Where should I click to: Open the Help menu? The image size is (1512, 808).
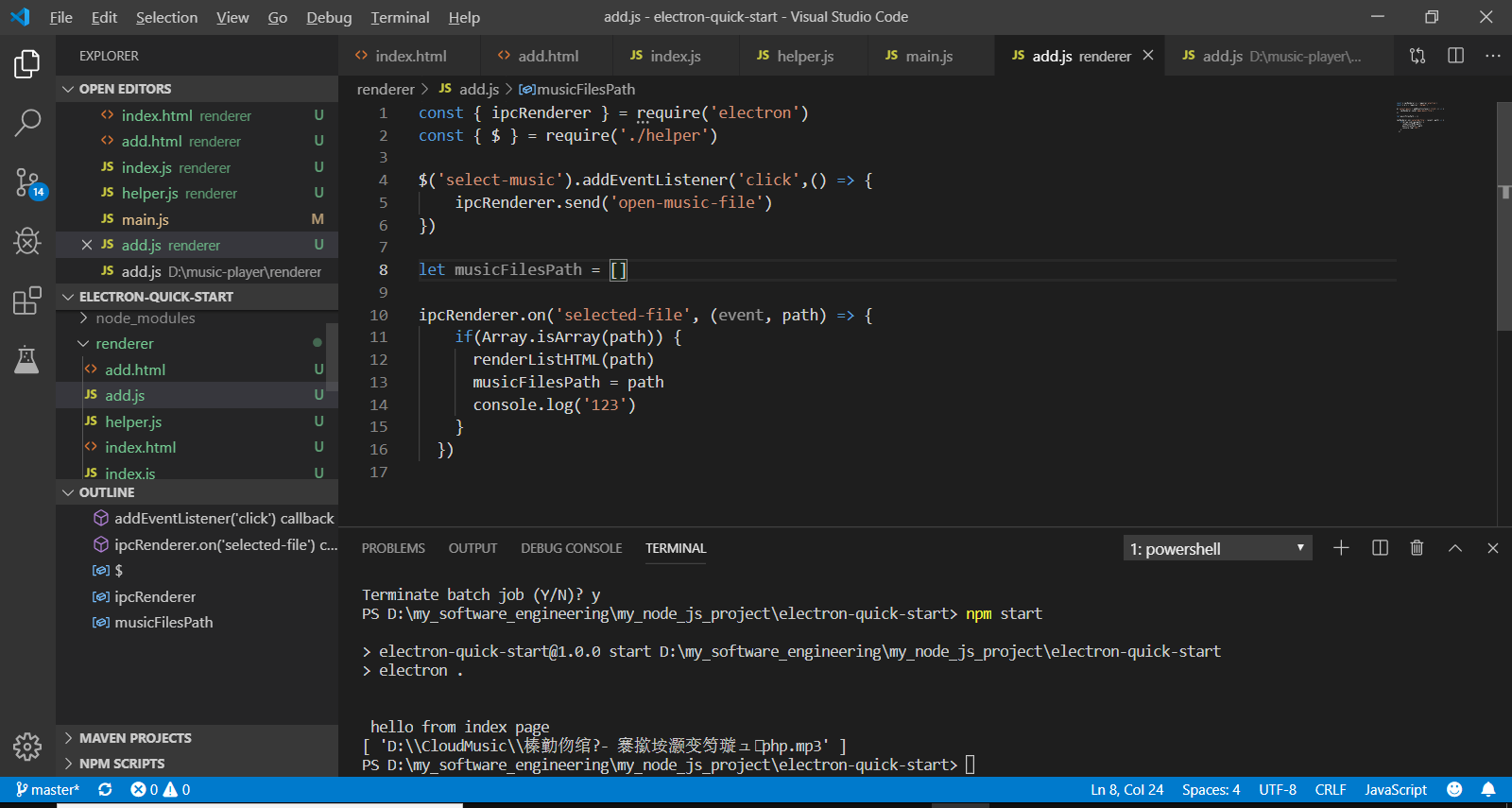click(x=464, y=17)
